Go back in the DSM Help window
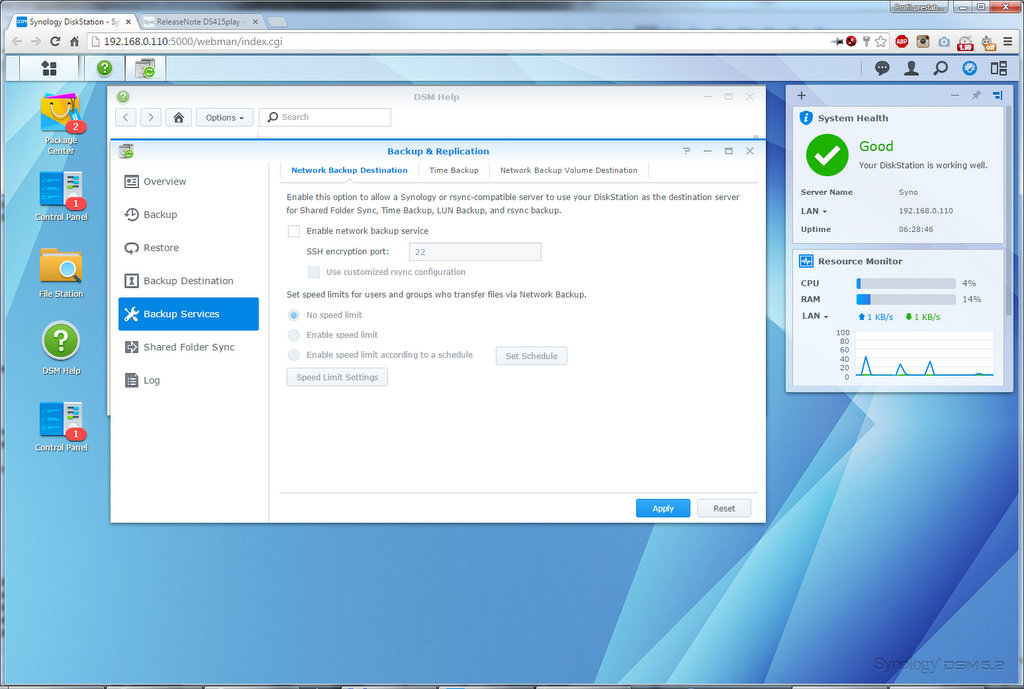The width and height of the screenshot is (1024, 689). [126, 118]
